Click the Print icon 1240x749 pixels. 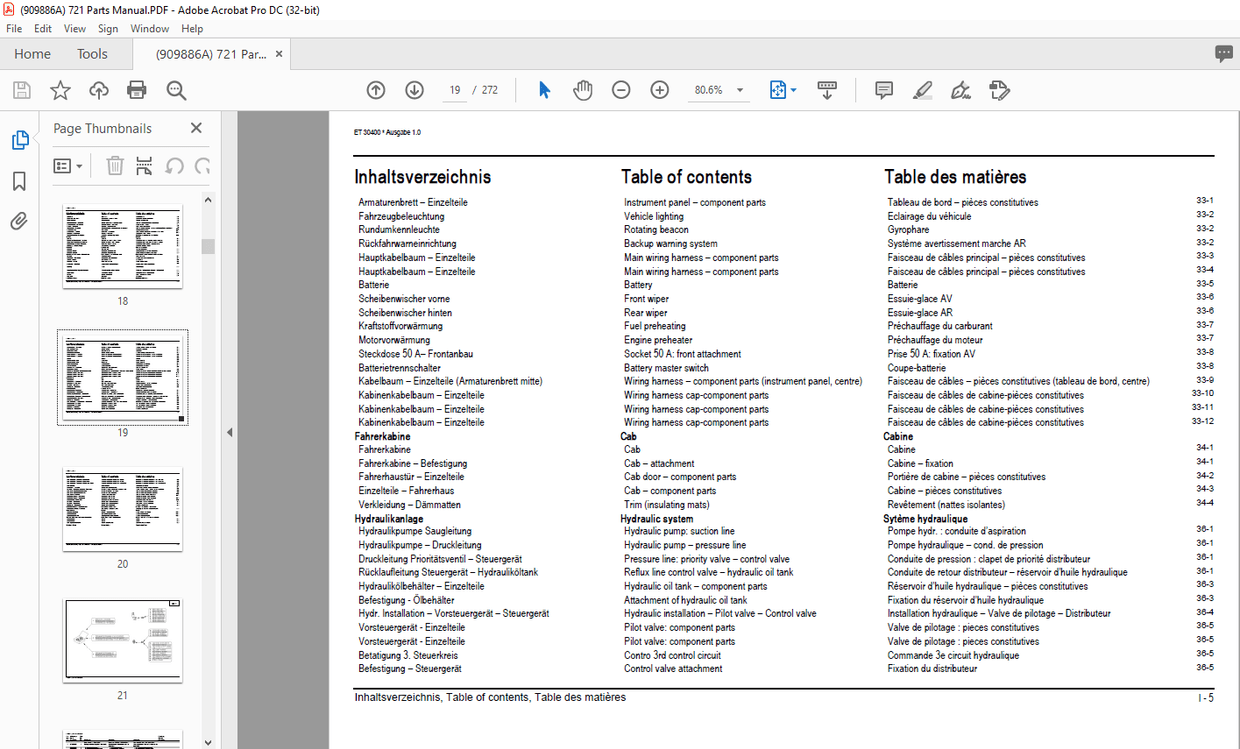point(137,90)
